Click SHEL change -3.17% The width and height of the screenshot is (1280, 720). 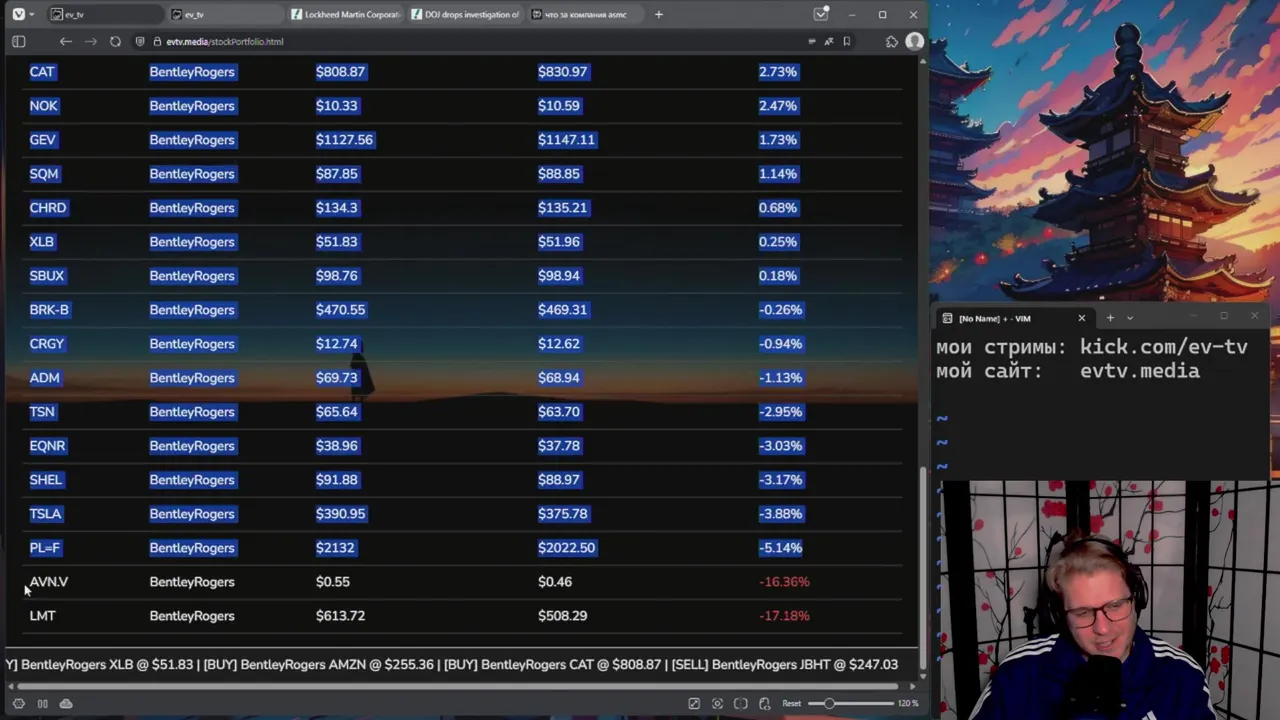780,480
